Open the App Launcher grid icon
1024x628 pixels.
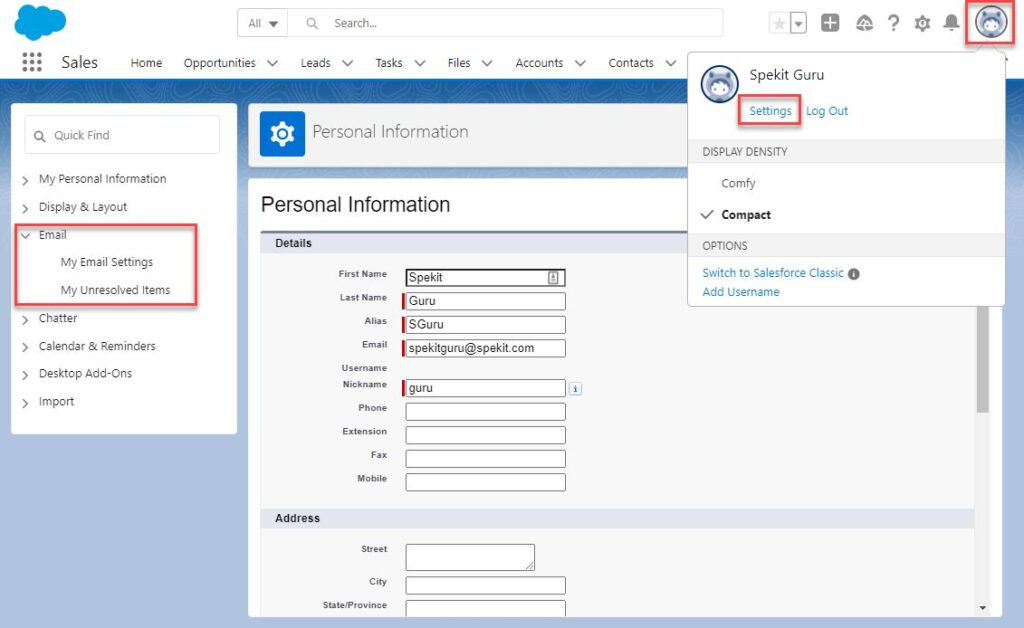pos(32,62)
